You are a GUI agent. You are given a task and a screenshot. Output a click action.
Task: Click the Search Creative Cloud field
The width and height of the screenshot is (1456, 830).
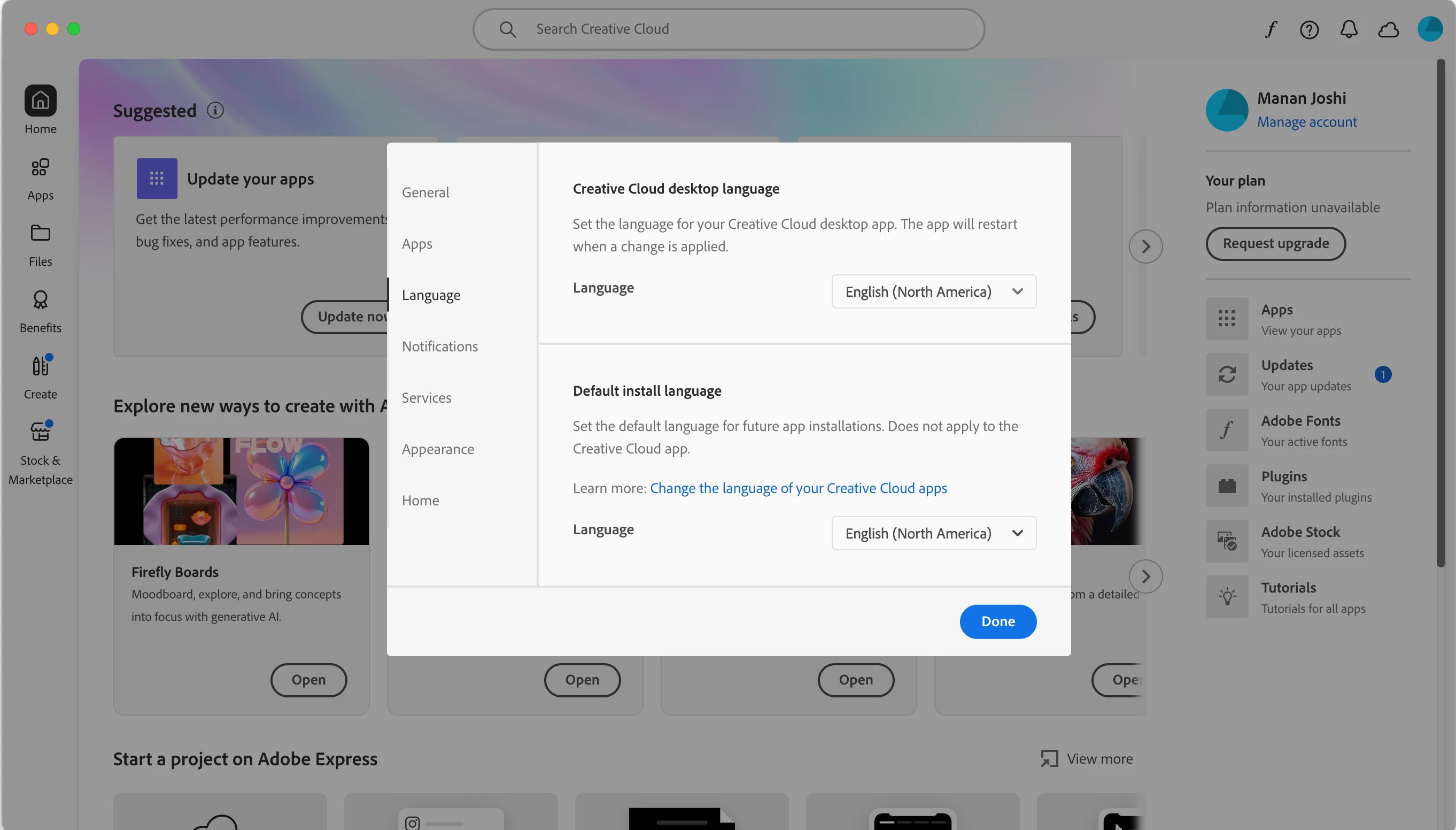tap(729, 29)
